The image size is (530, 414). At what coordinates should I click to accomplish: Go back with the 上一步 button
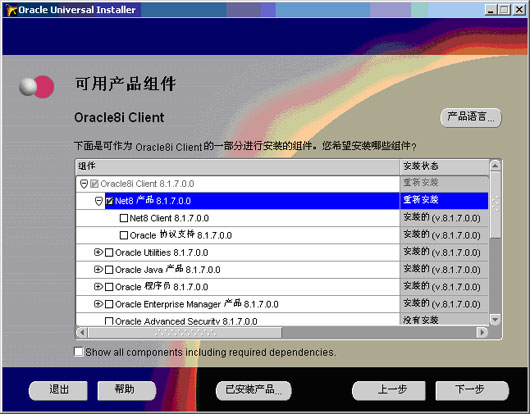tap(389, 391)
